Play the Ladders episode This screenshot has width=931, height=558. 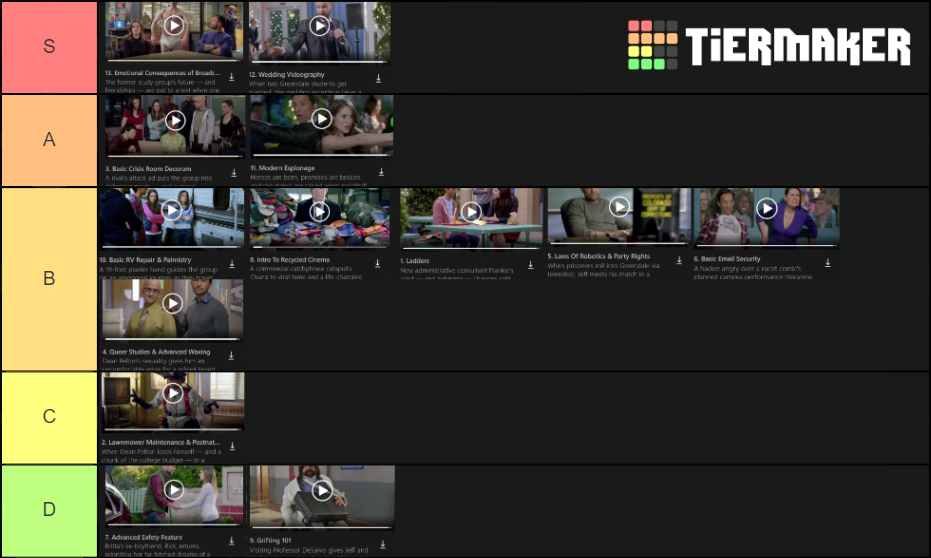[471, 211]
